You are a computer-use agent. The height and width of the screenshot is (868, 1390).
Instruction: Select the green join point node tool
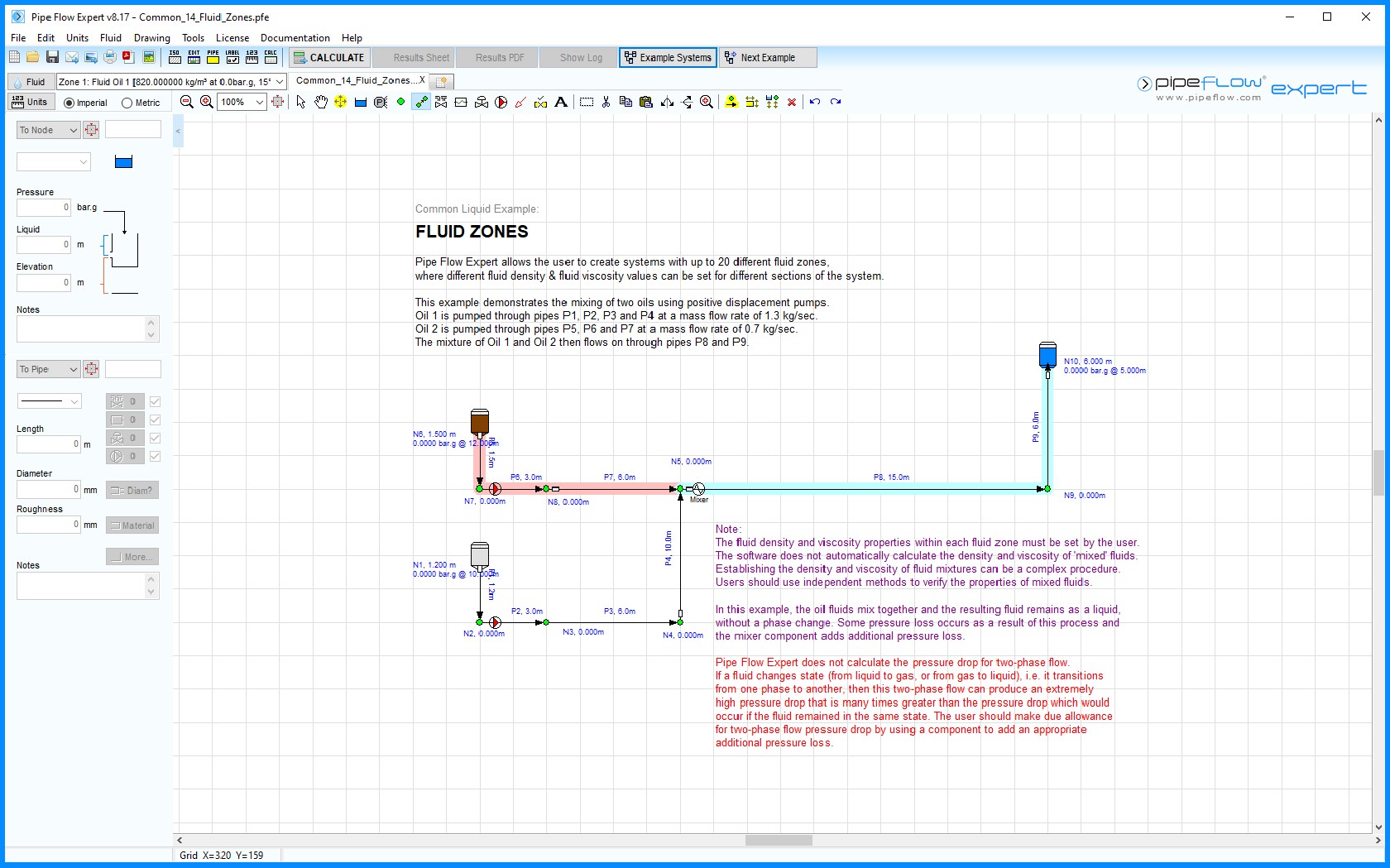coord(401,102)
